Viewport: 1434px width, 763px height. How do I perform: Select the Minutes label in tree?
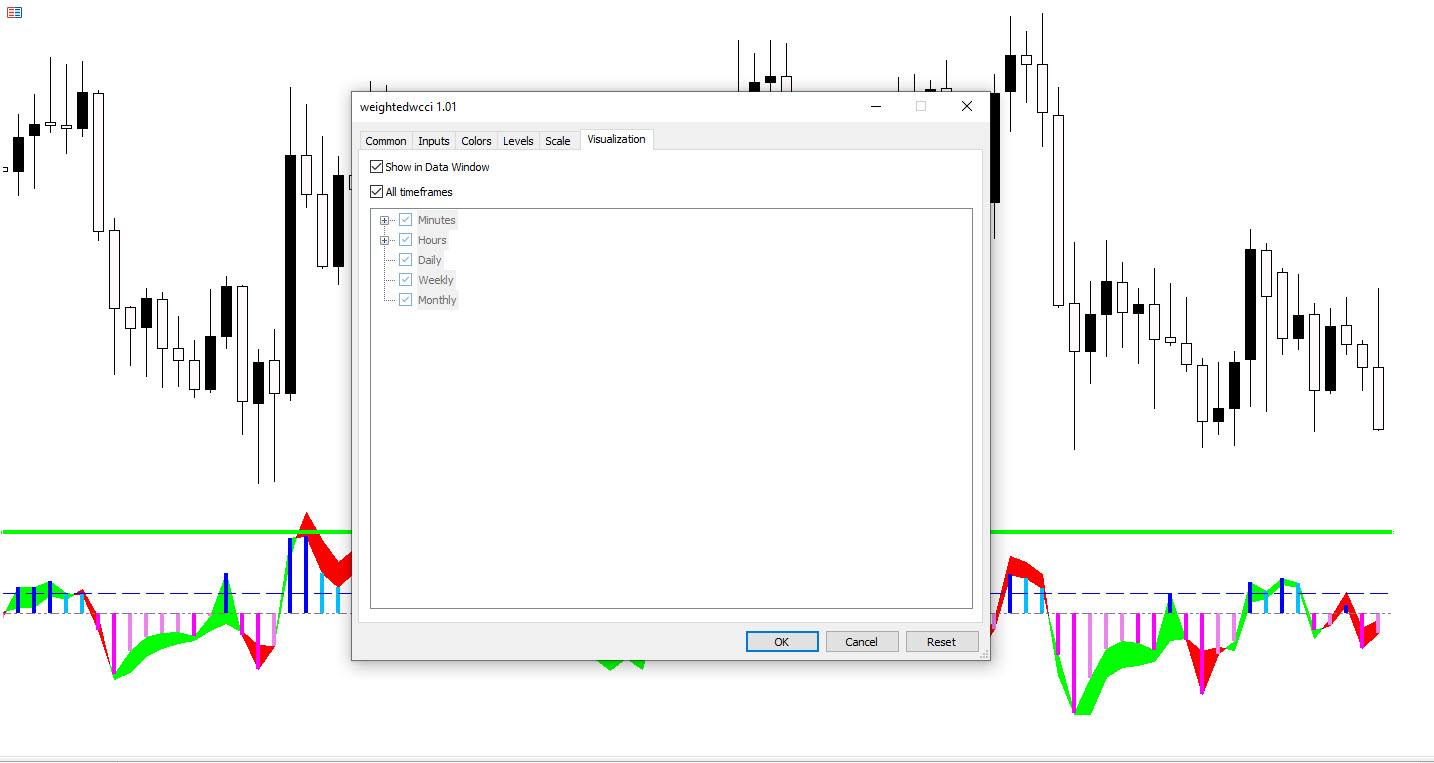[x=436, y=220]
